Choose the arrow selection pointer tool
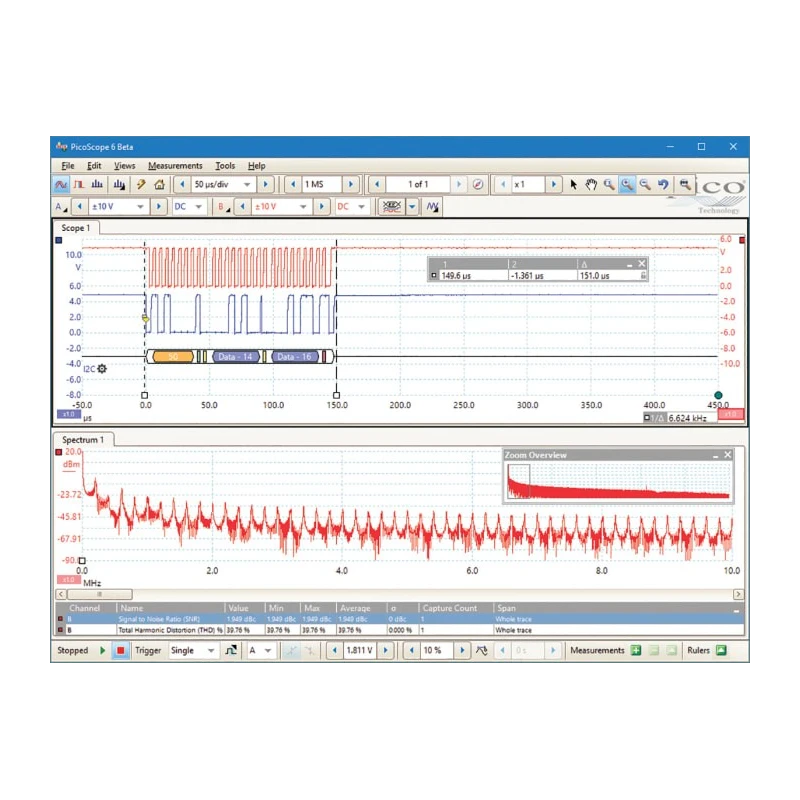This screenshot has height=800, width=800. pos(573,185)
